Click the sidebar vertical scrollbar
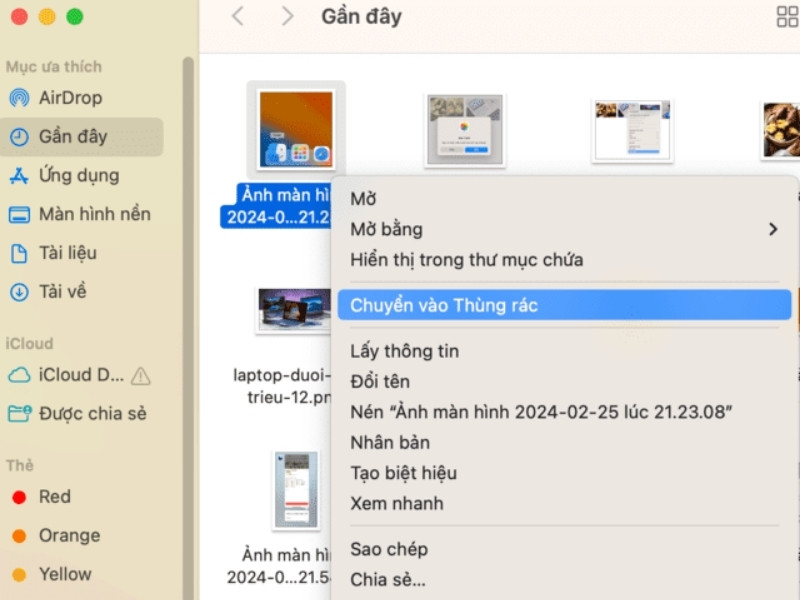 click(x=188, y=327)
